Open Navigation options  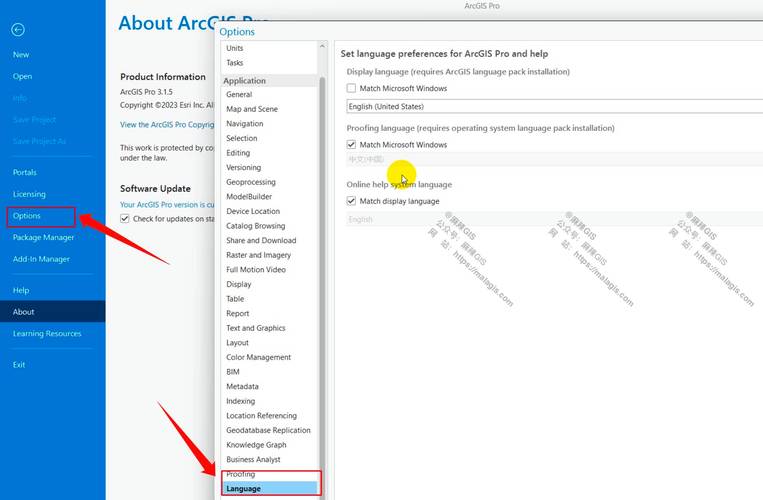245,124
